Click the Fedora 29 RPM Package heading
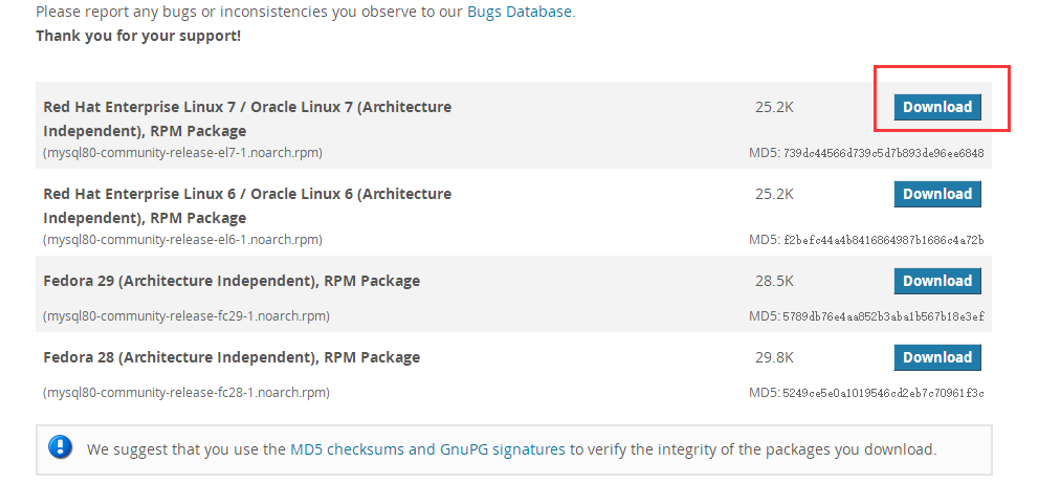This screenshot has height=488, width=1056. click(231, 281)
